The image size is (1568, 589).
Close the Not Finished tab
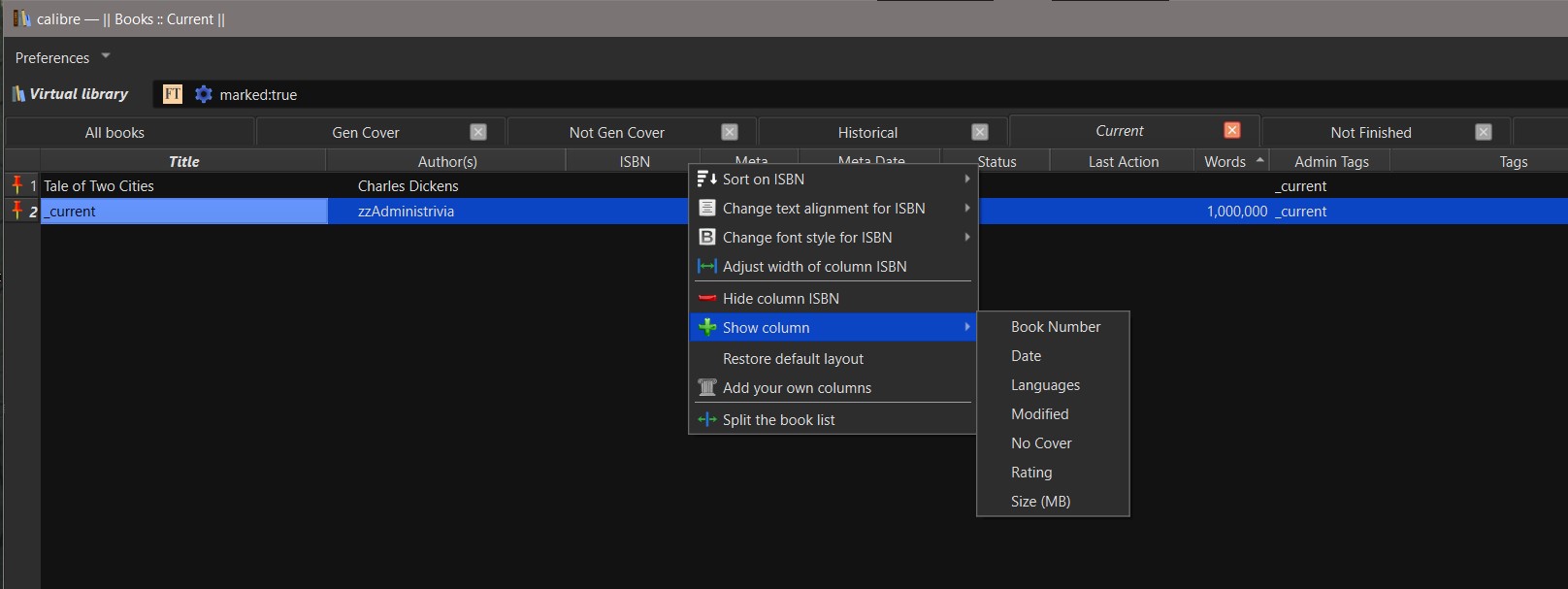tap(1484, 132)
